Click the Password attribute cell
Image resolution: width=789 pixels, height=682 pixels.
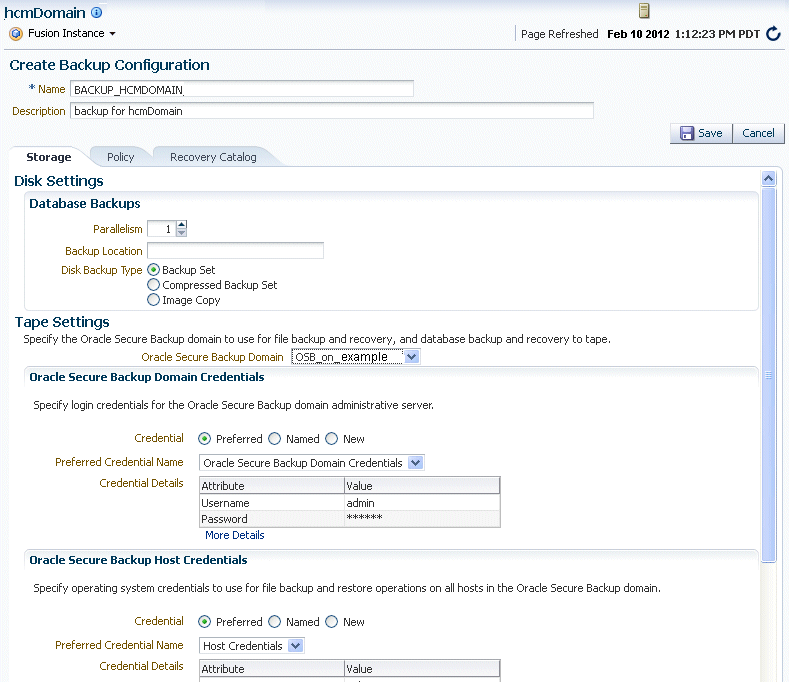tap(272, 519)
